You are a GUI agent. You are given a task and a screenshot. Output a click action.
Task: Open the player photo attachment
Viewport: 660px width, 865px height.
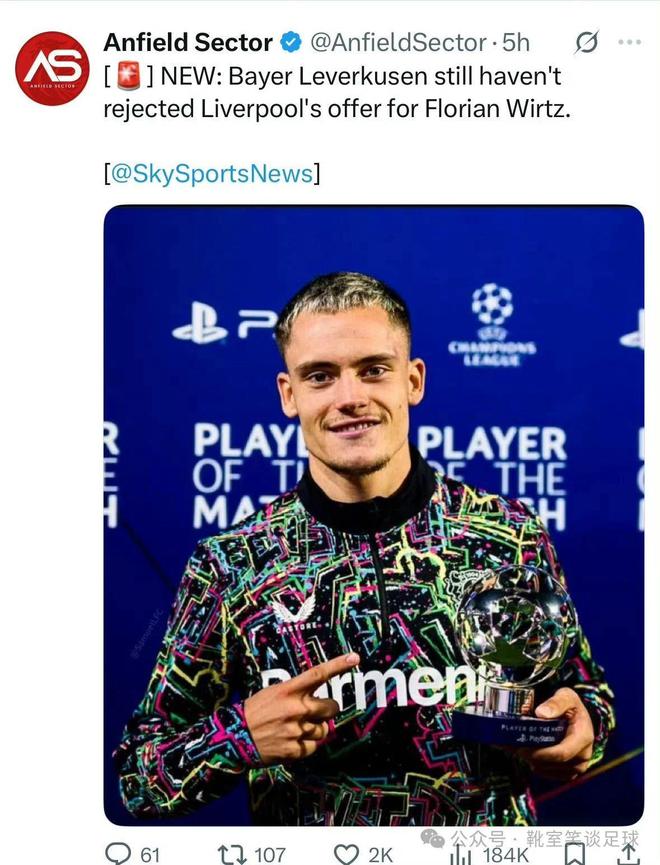click(x=373, y=514)
